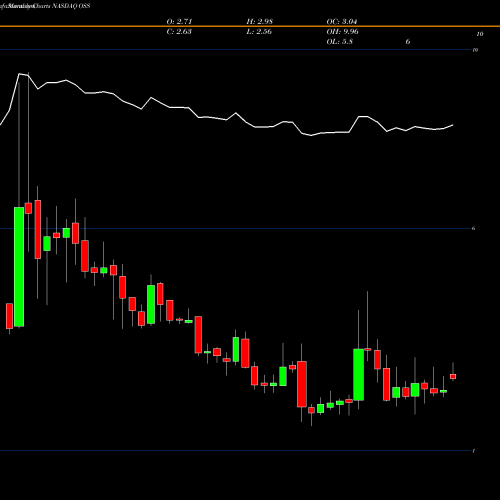Click the open price value O: 2.71
Screen dimensions: 500x500
point(179,22)
